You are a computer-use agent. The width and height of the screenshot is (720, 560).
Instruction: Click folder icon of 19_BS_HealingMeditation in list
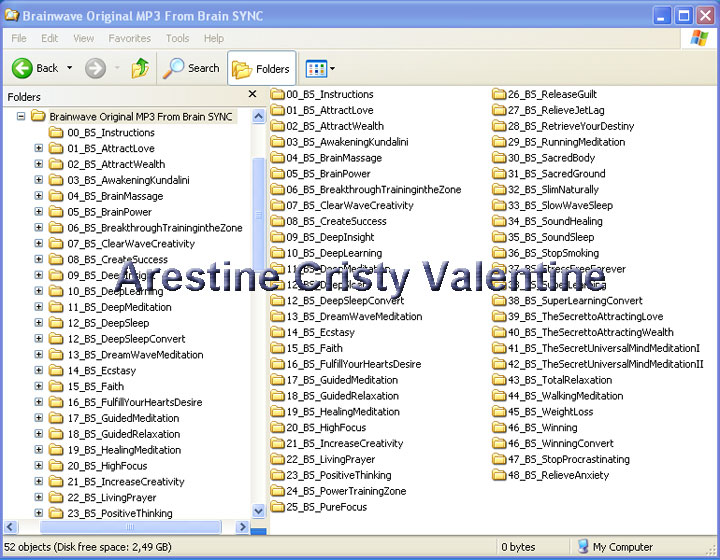coord(277,412)
